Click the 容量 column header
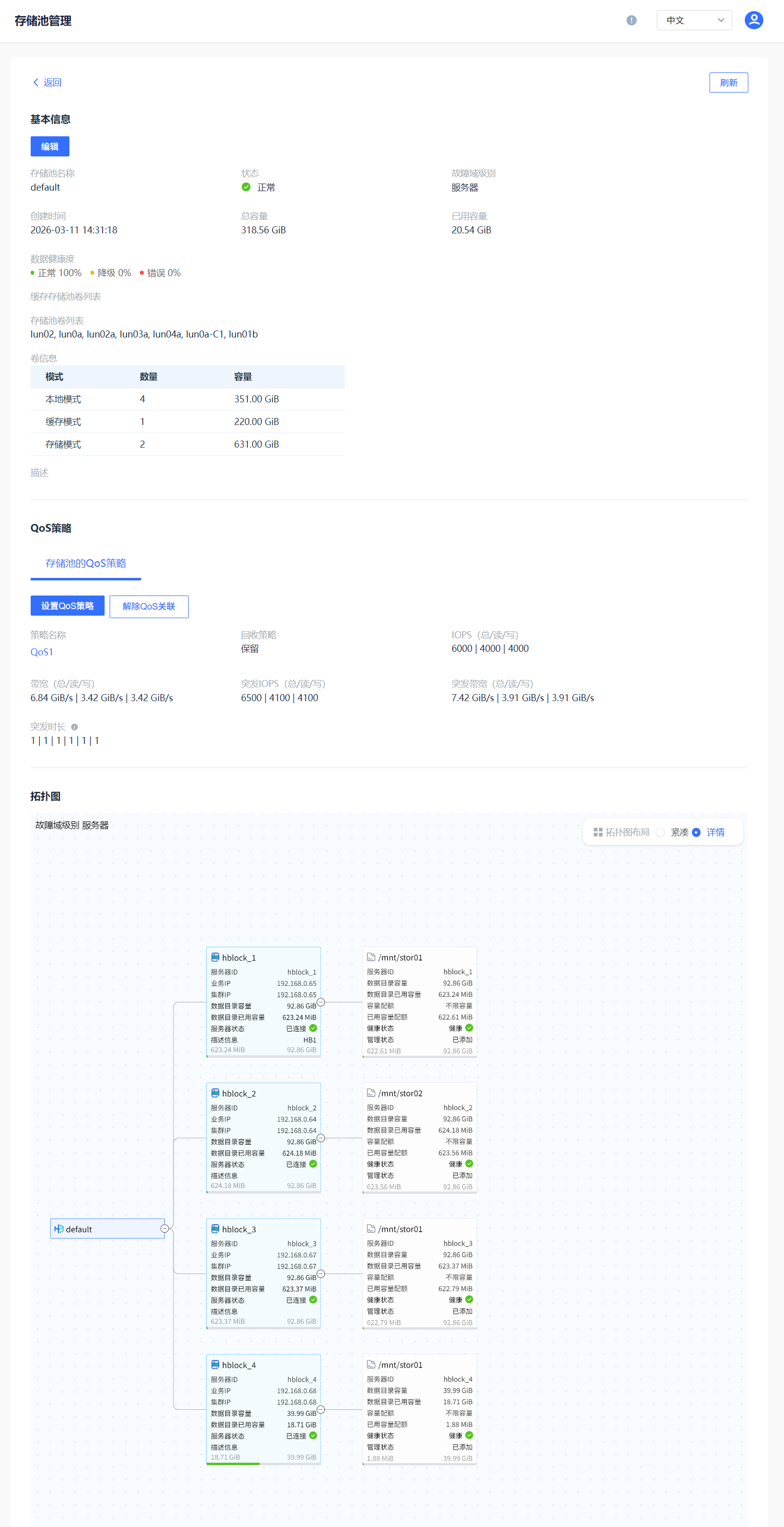 (x=243, y=377)
